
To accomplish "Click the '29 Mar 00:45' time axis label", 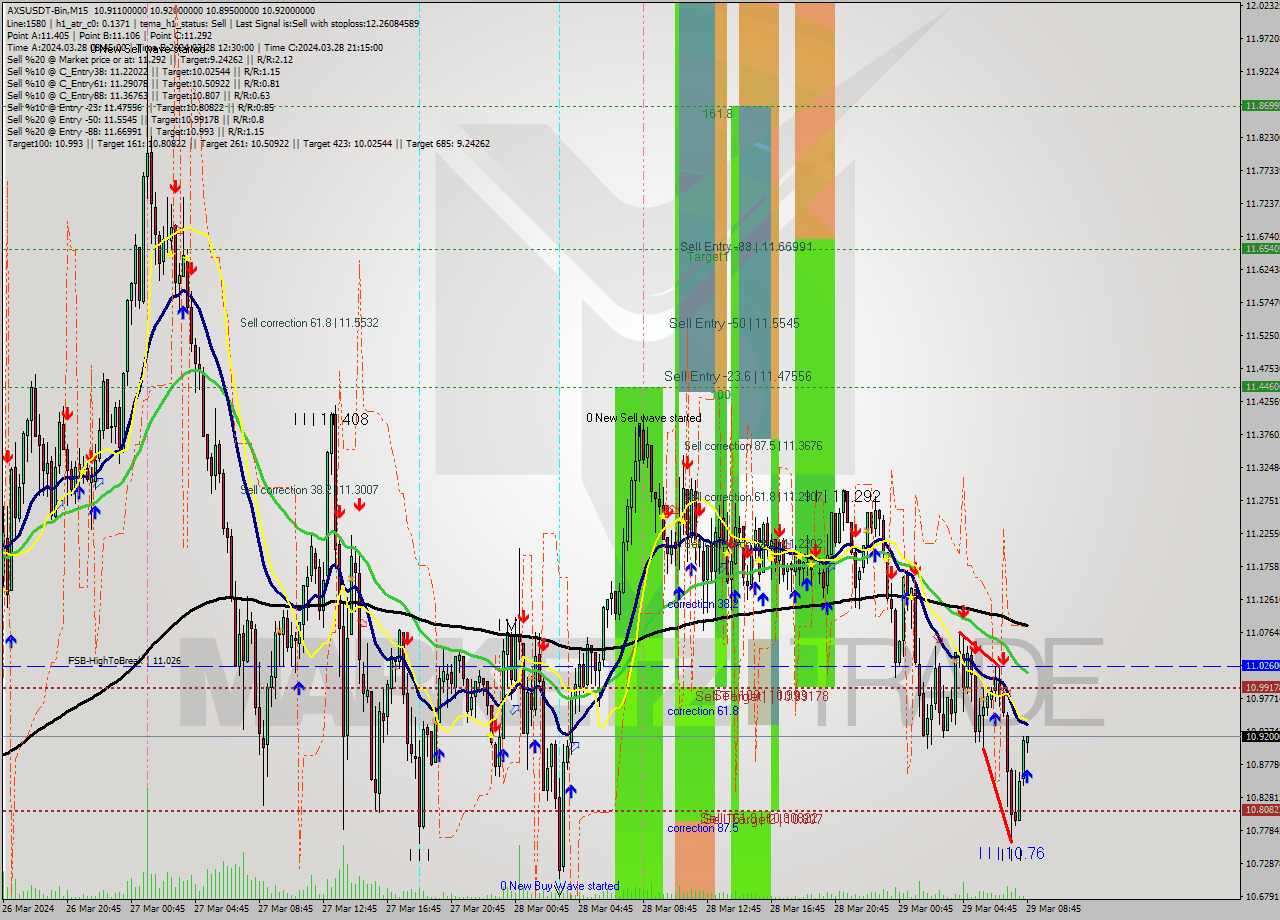I will point(924,910).
